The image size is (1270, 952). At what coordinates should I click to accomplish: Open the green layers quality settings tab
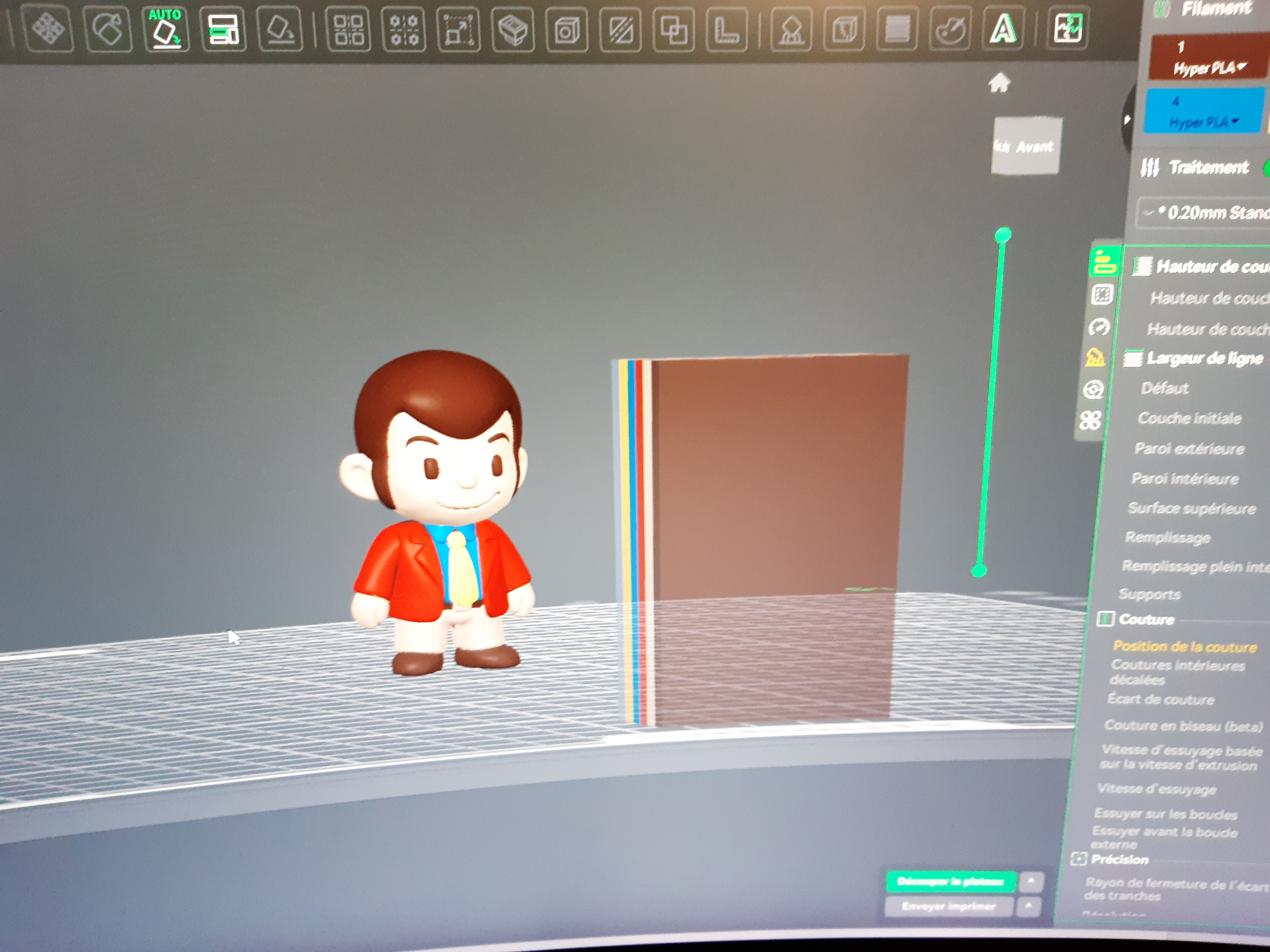pos(1105,262)
